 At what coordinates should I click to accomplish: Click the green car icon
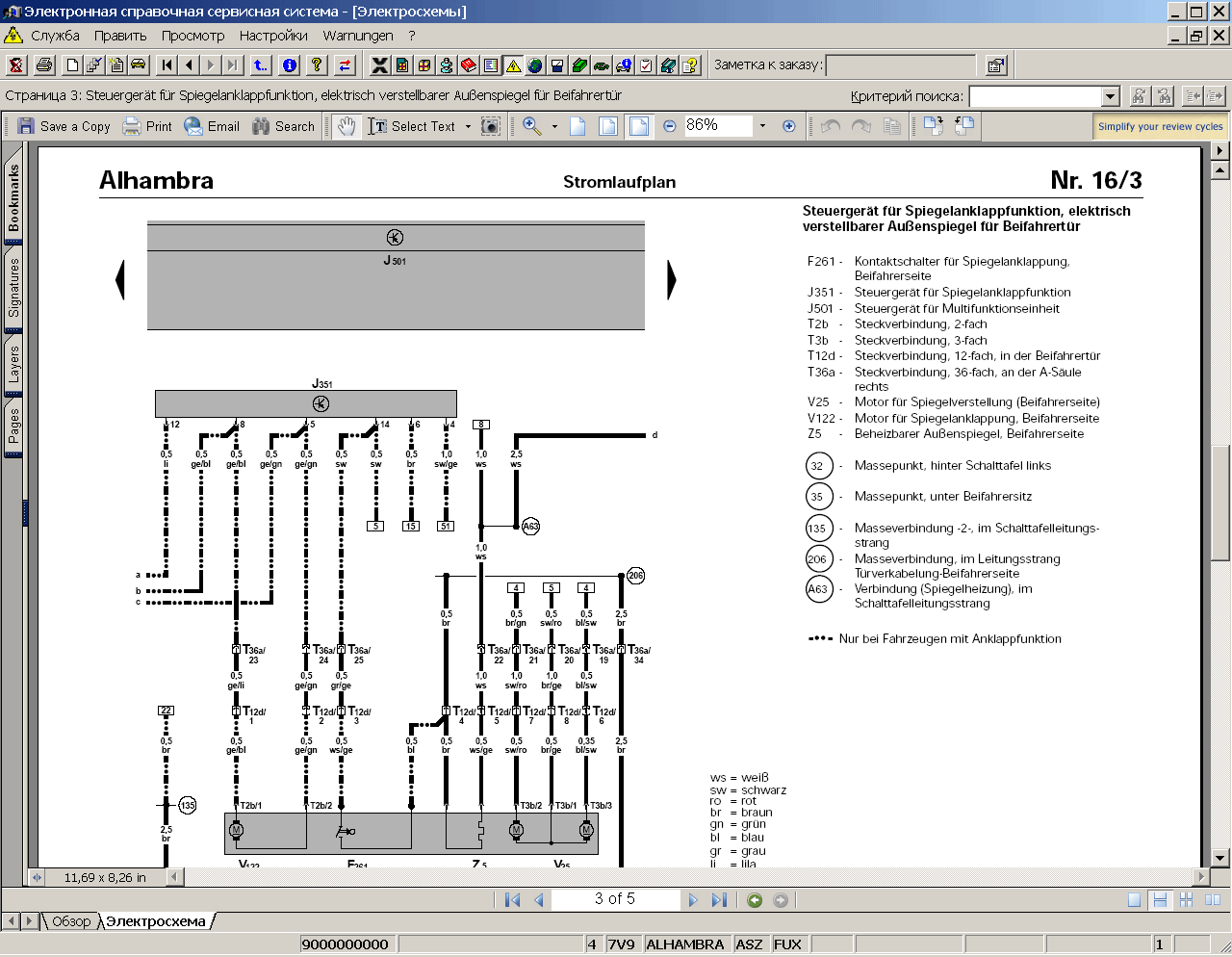coord(602,65)
